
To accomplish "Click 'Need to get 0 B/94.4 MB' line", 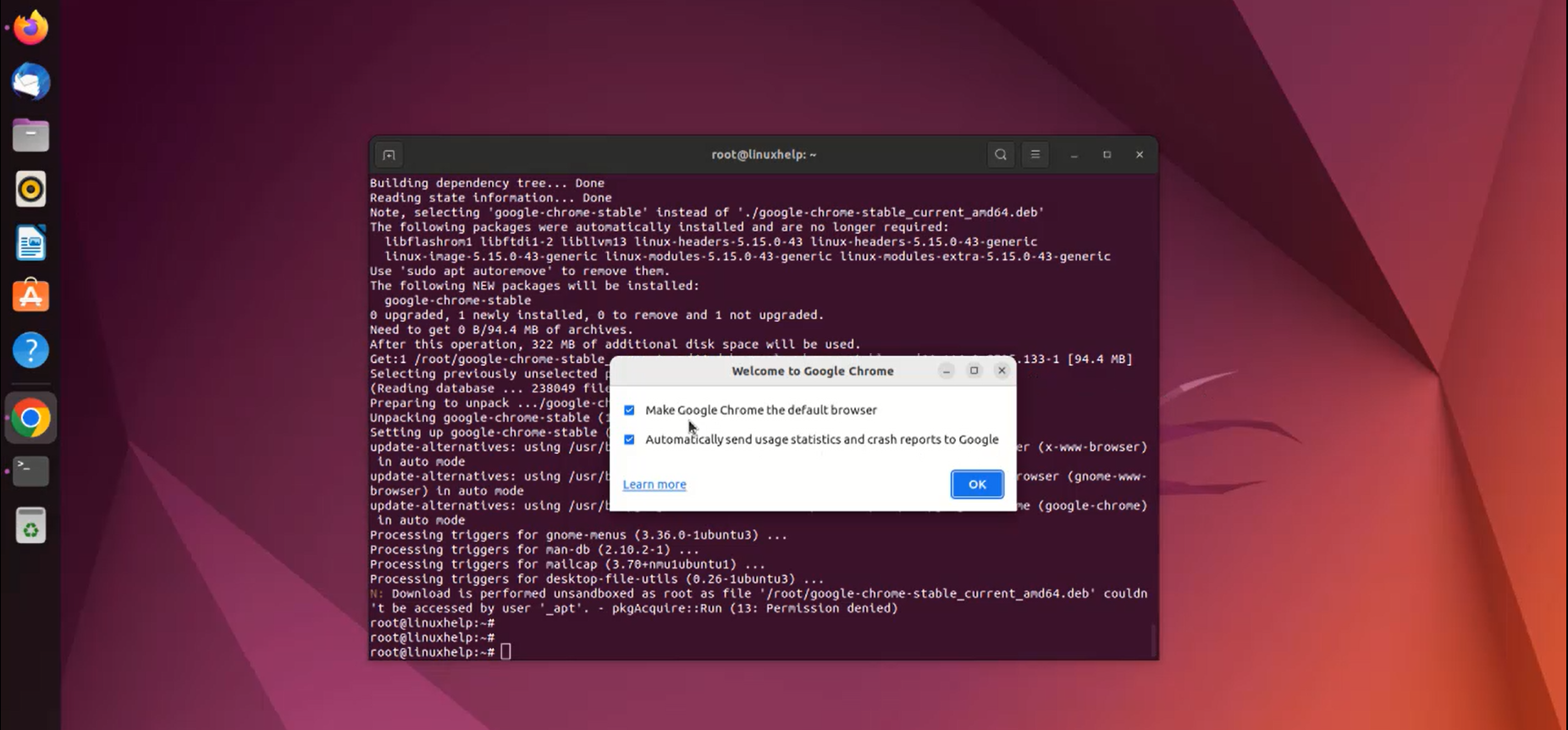I will [501, 329].
